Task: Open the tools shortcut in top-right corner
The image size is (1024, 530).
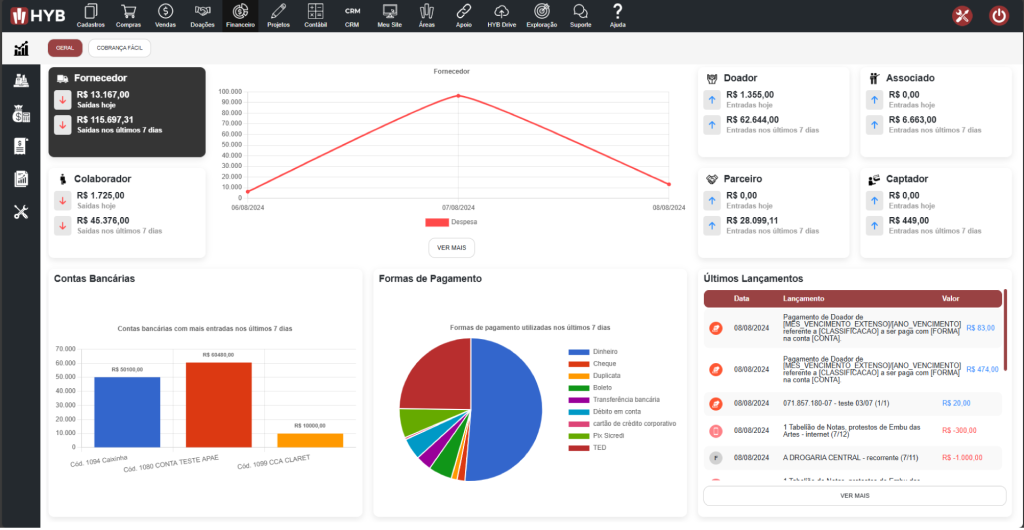Action: coord(962,15)
